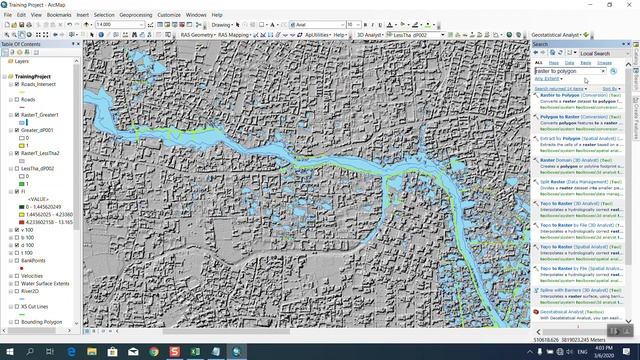Open the 3D Analyst dropdown menu

(x=370, y=35)
